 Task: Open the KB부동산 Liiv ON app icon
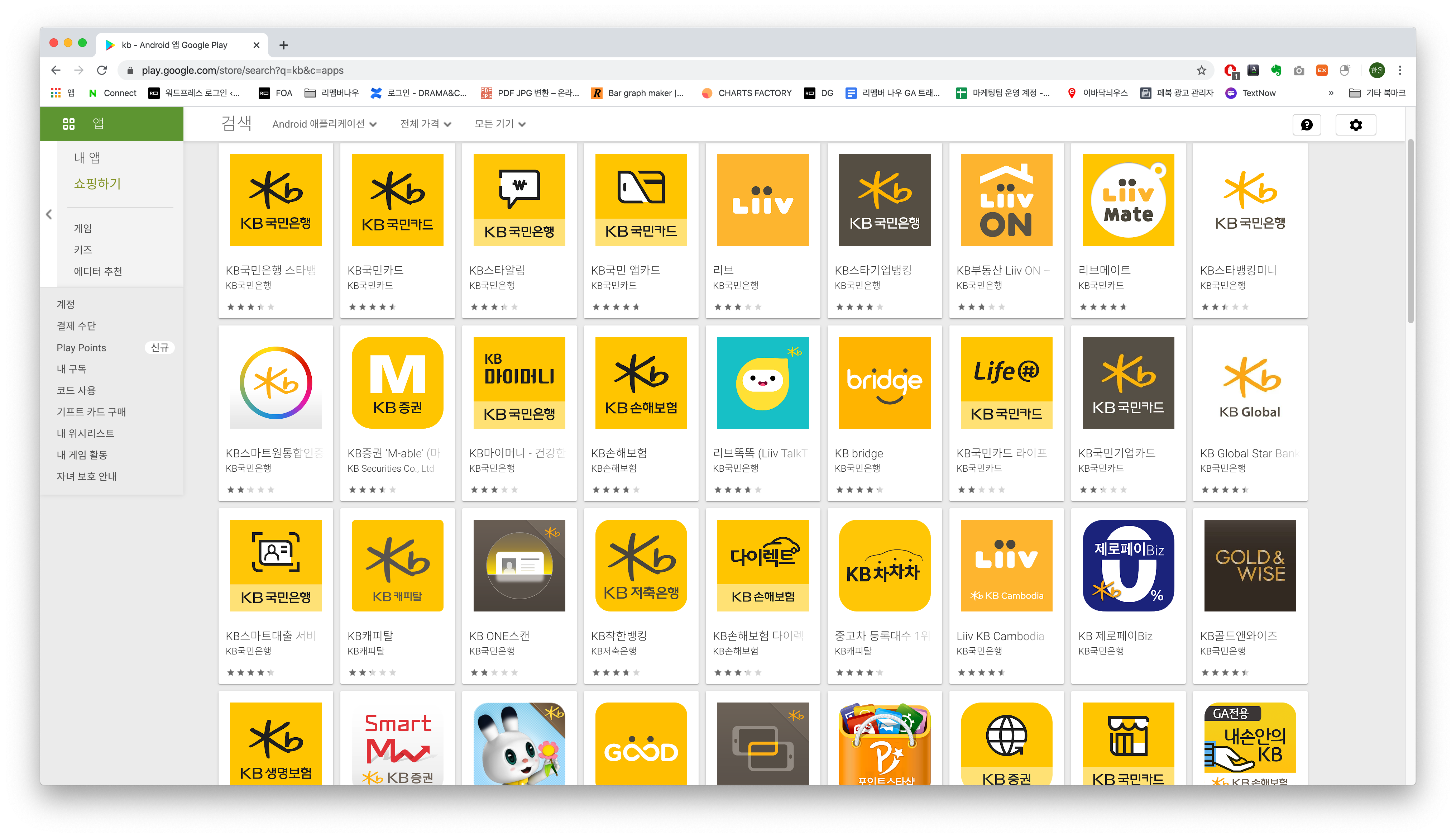1006,200
